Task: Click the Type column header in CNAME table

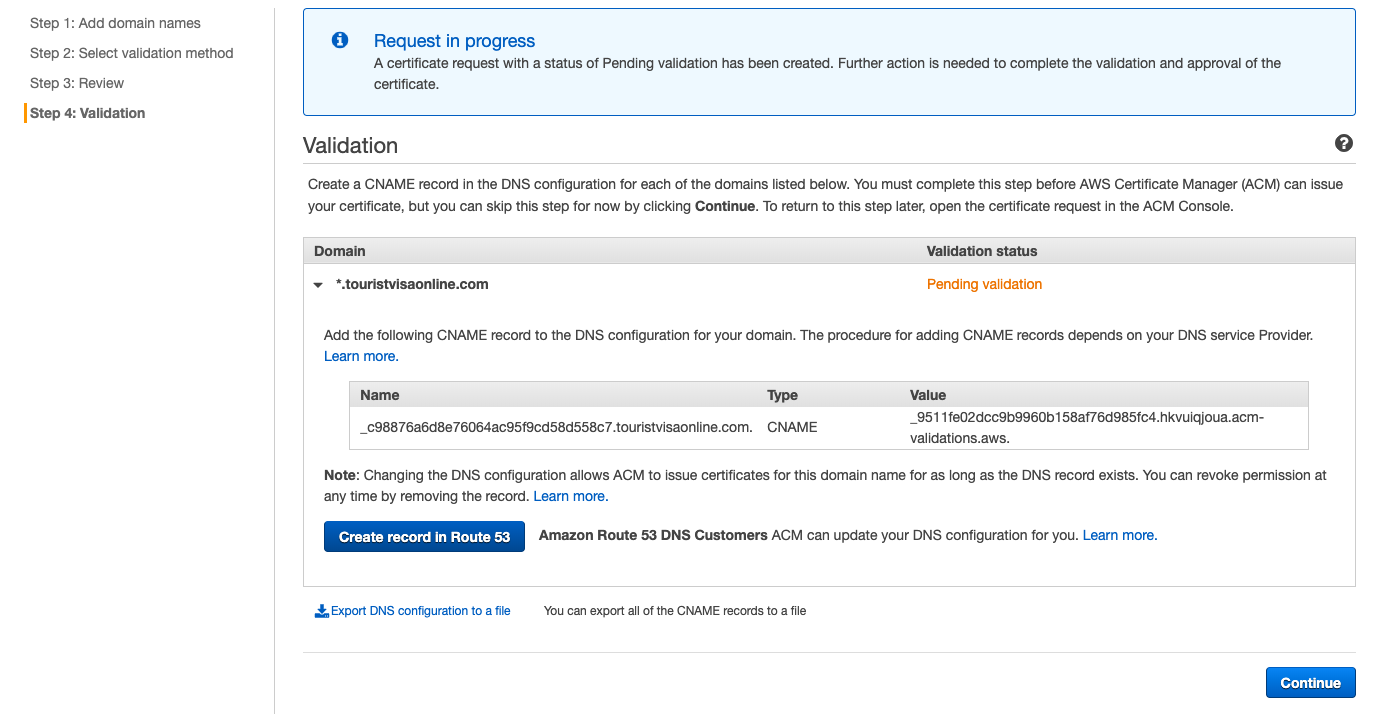Action: click(x=782, y=395)
